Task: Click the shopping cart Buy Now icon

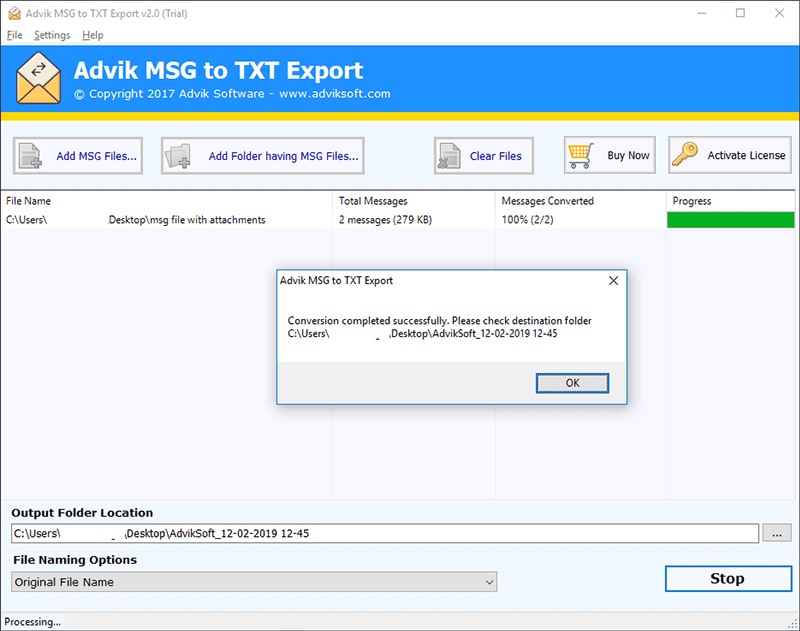Action: click(581, 155)
